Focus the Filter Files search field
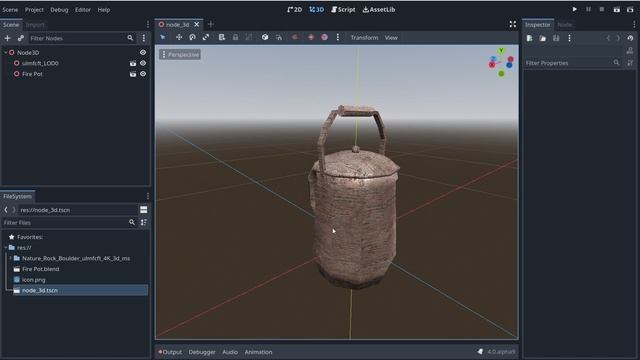This screenshot has width=640, height=360. (69, 222)
